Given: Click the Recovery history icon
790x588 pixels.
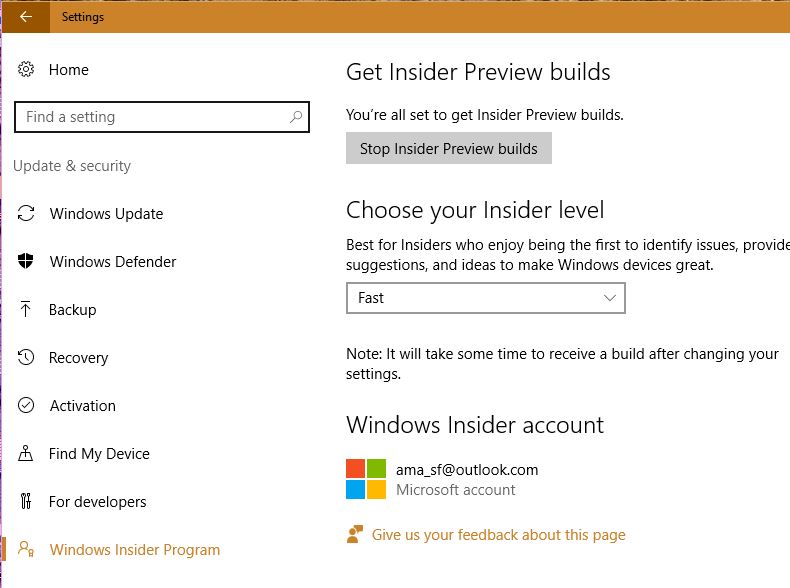Looking at the screenshot, I should pos(27,358).
